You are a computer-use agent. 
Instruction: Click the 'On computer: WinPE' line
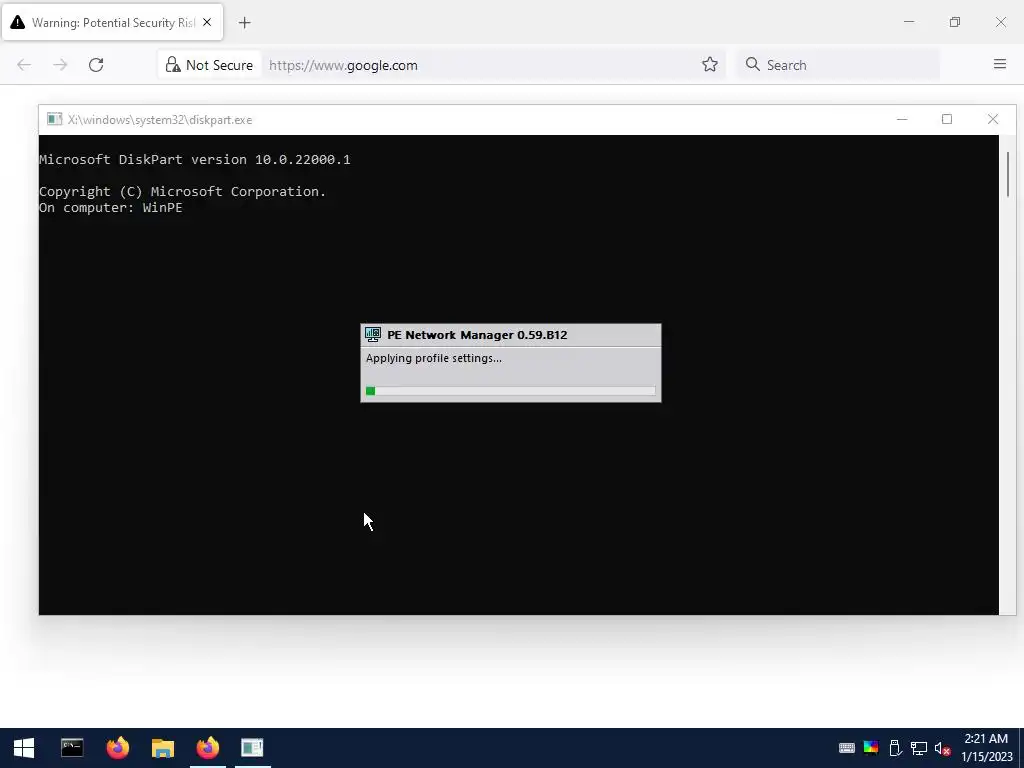[x=110, y=208]
